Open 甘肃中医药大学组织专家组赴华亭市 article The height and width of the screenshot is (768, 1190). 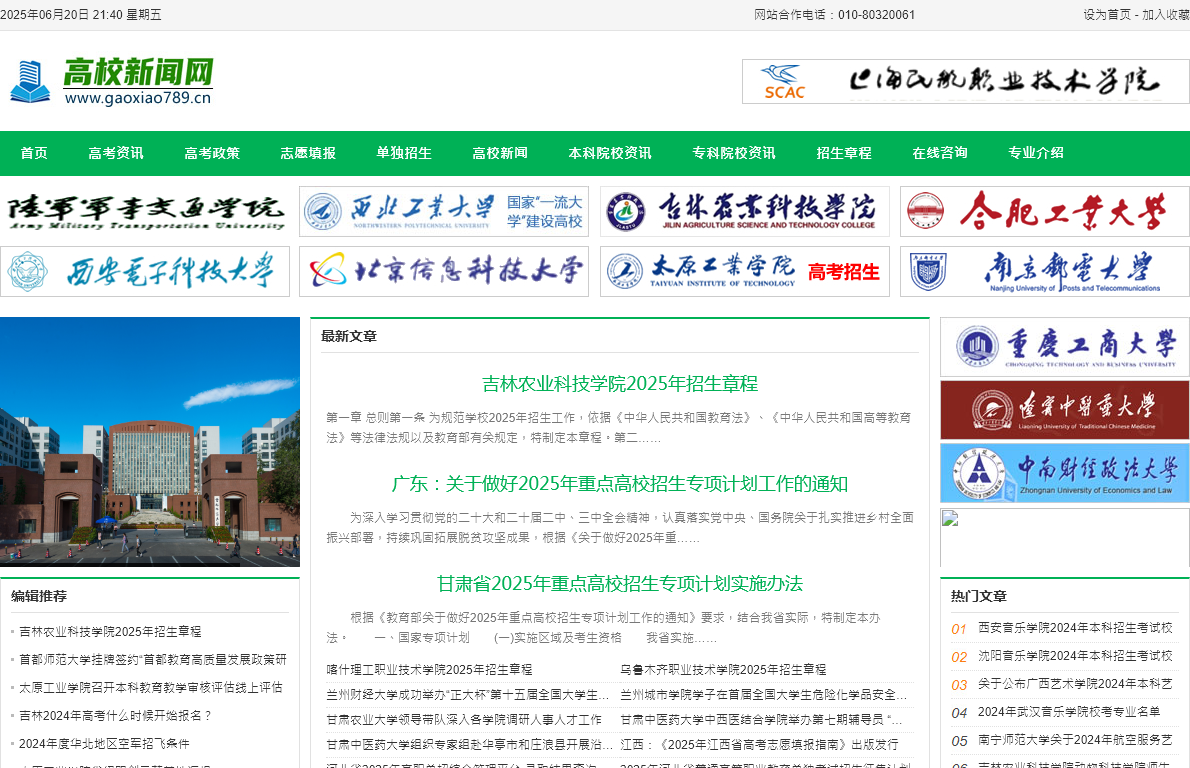pos(469,744)
